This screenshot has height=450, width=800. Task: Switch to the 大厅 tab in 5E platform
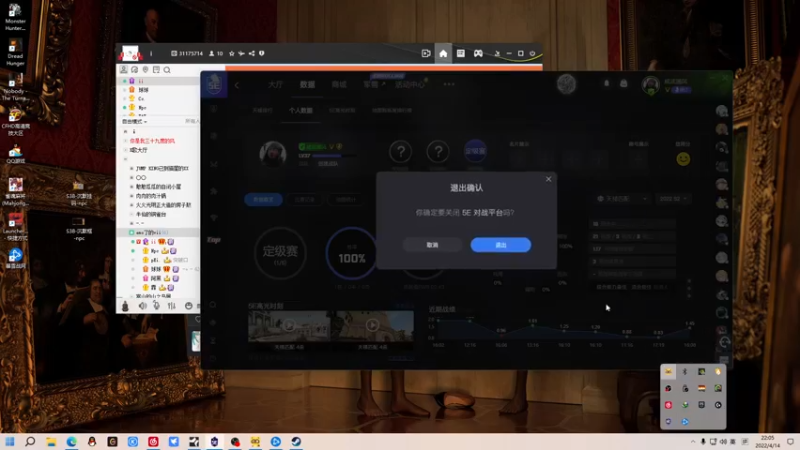(x=276, y=85)
